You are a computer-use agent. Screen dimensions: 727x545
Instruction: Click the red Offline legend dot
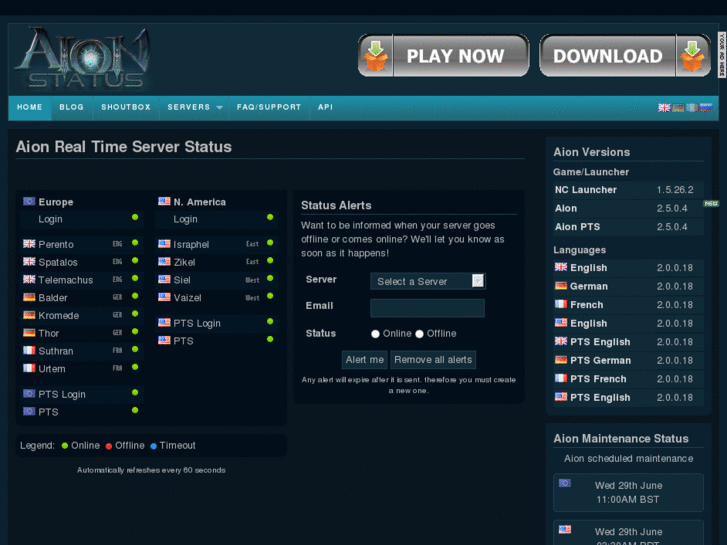pos(109,446)
